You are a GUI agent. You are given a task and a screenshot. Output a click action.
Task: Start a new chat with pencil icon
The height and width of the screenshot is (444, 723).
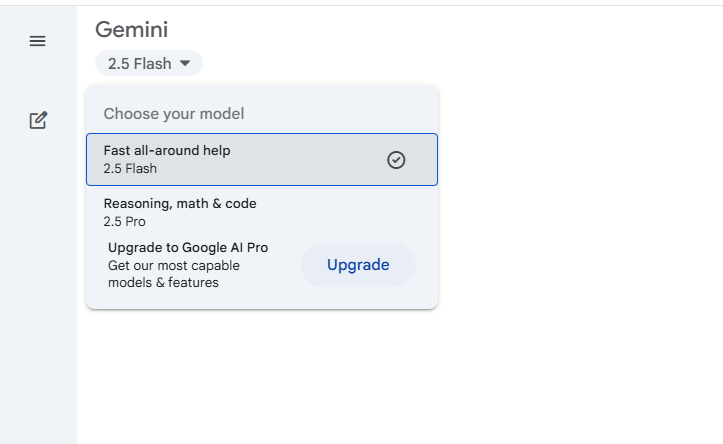38,120
